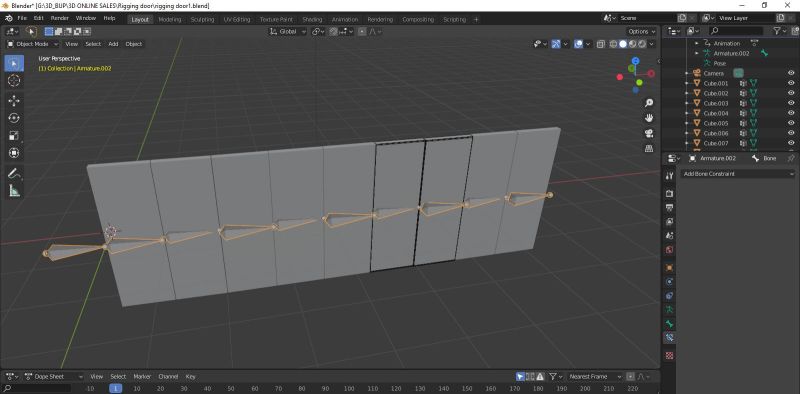Open the Nearest Frame snapping dropdown
Image resolution: width=800 pixels, height=394 pixels.
(x=594, y=377)
